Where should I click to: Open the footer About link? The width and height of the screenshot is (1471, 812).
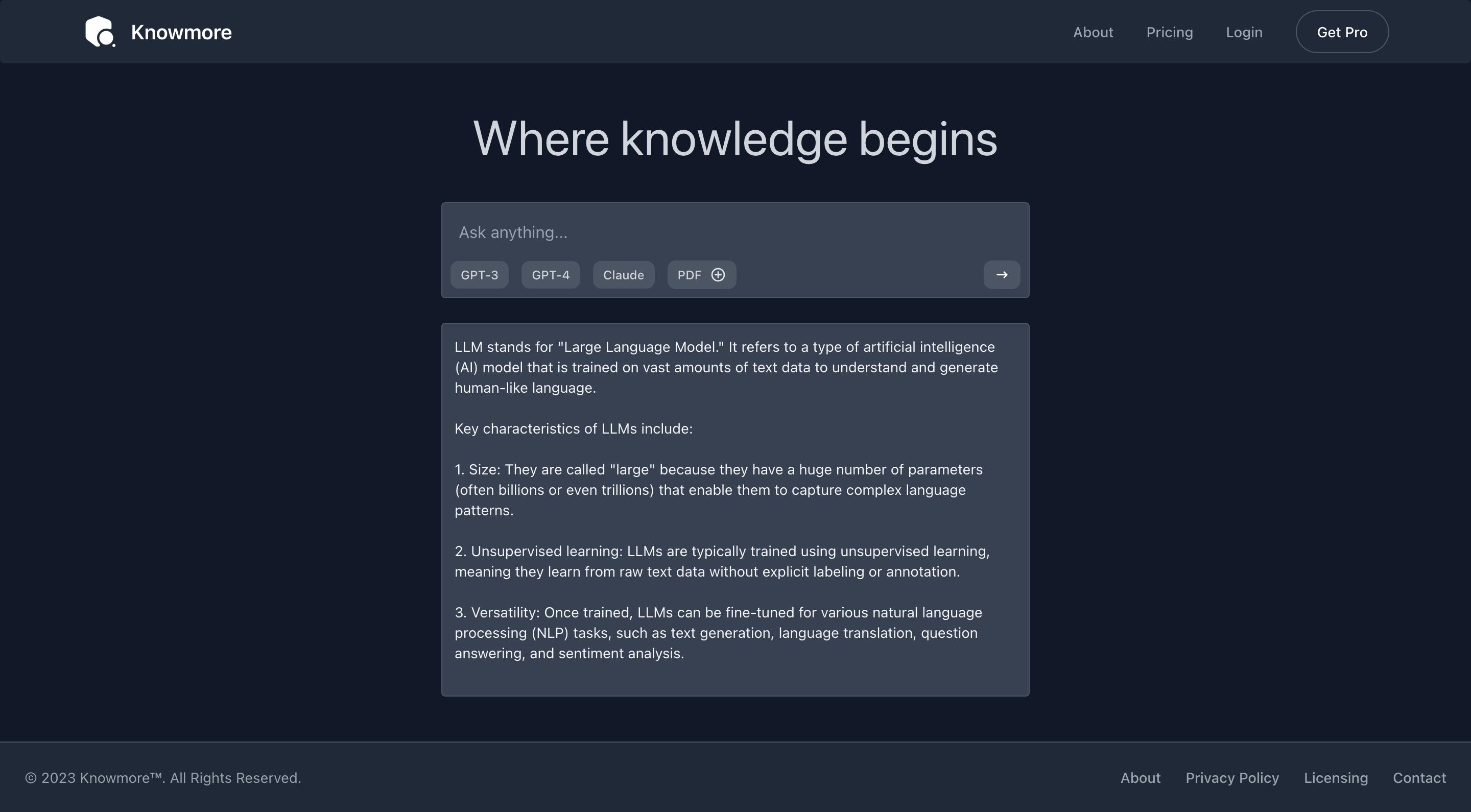click(x=1140, y=778)
